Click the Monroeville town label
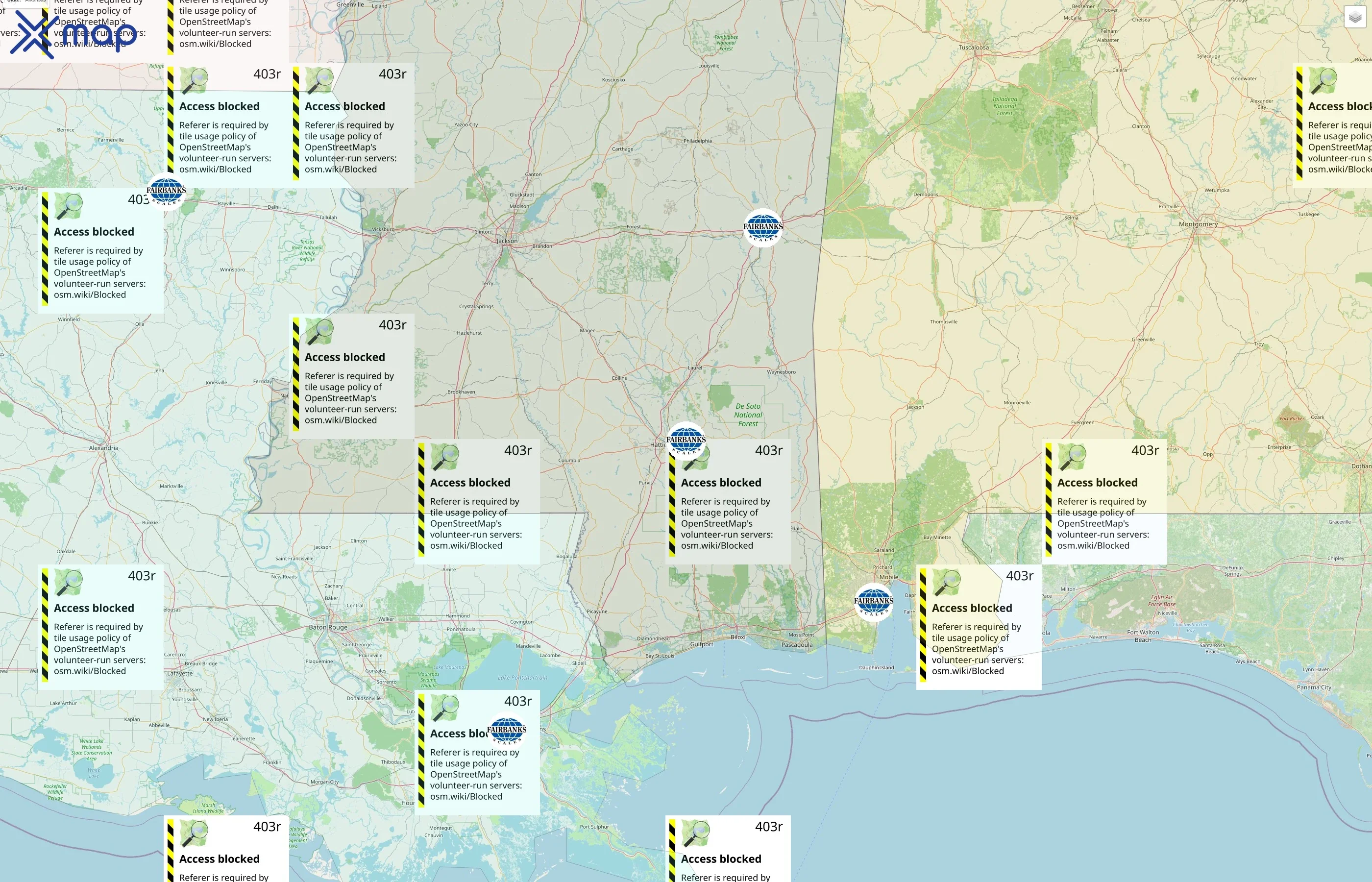 1017,403
